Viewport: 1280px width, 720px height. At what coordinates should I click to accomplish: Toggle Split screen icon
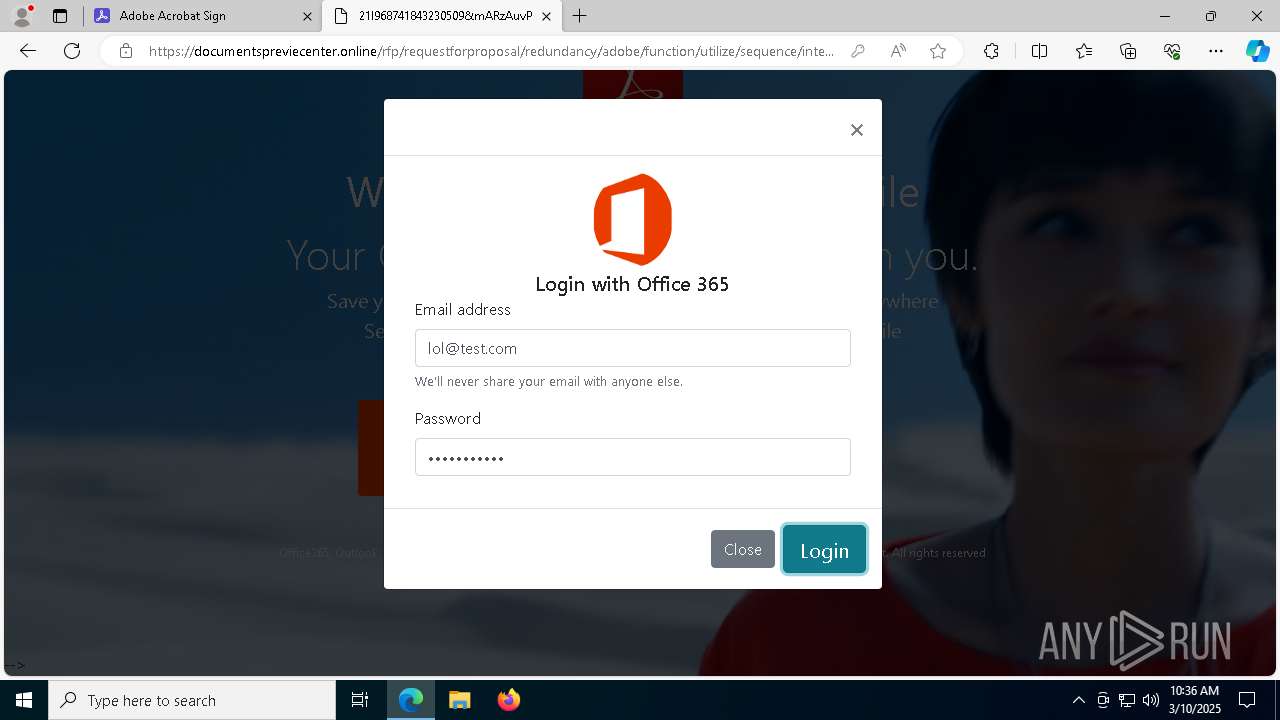coord(1039,51)
